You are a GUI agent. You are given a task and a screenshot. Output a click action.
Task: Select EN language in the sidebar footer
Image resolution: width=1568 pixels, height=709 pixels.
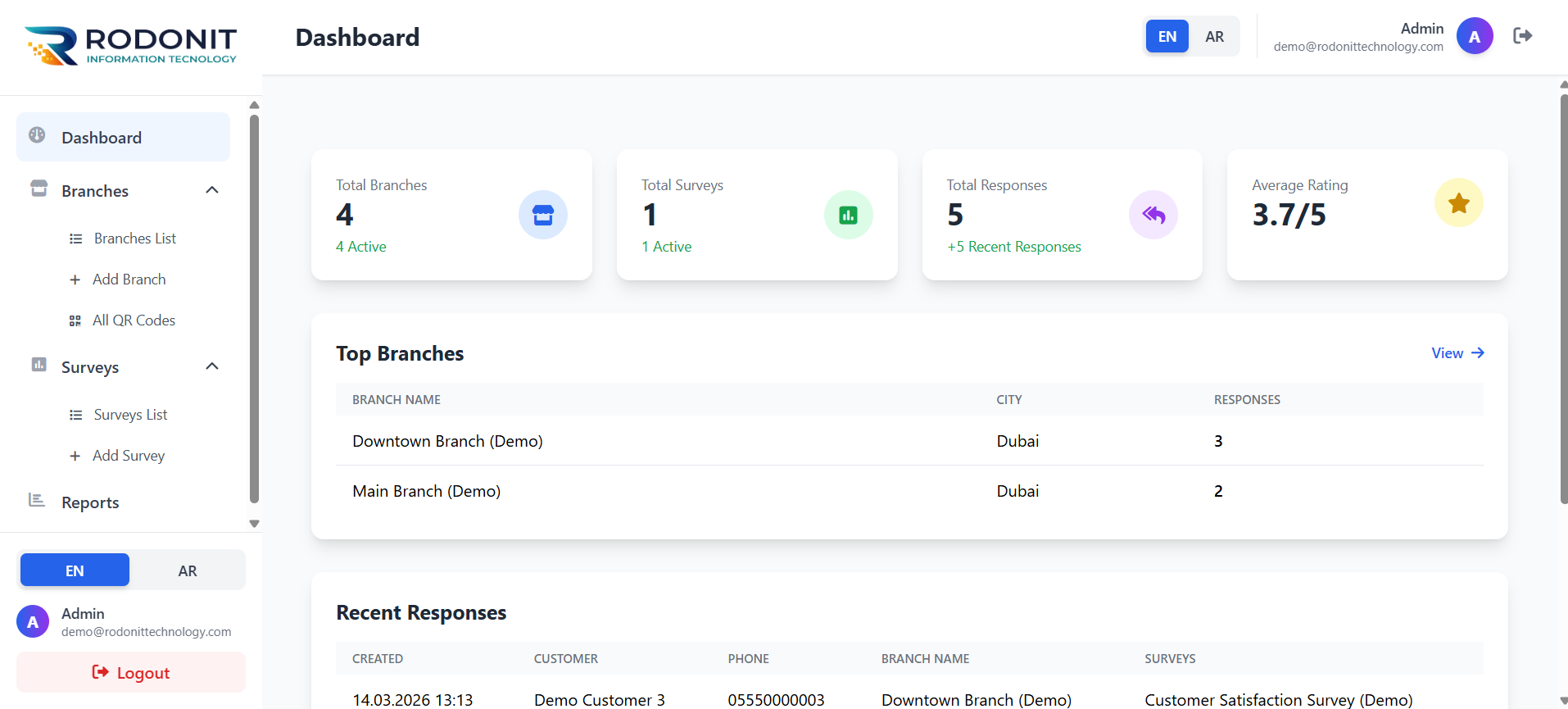(75, 570)
